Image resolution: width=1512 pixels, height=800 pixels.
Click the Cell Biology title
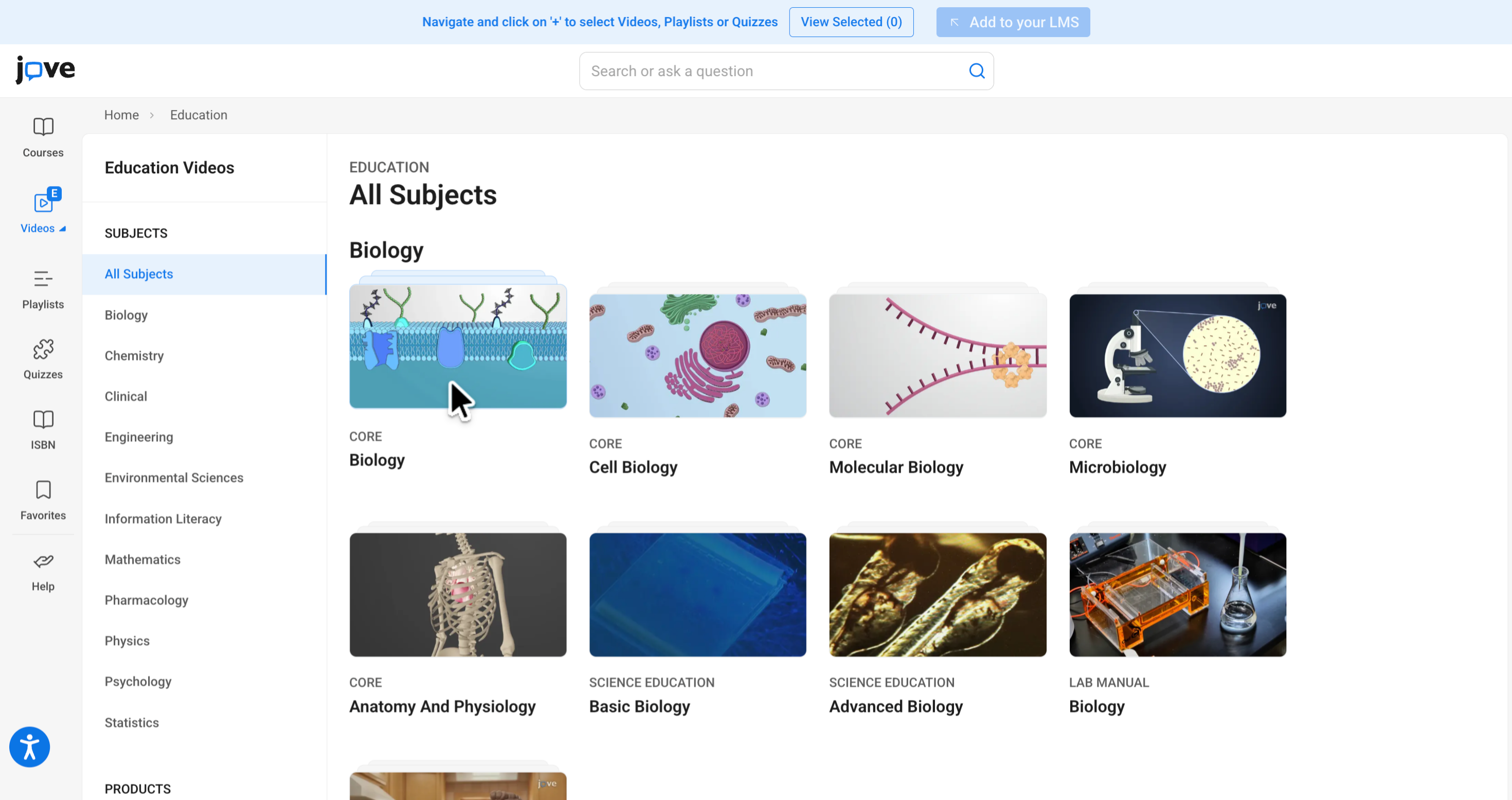tap(633, 467)
